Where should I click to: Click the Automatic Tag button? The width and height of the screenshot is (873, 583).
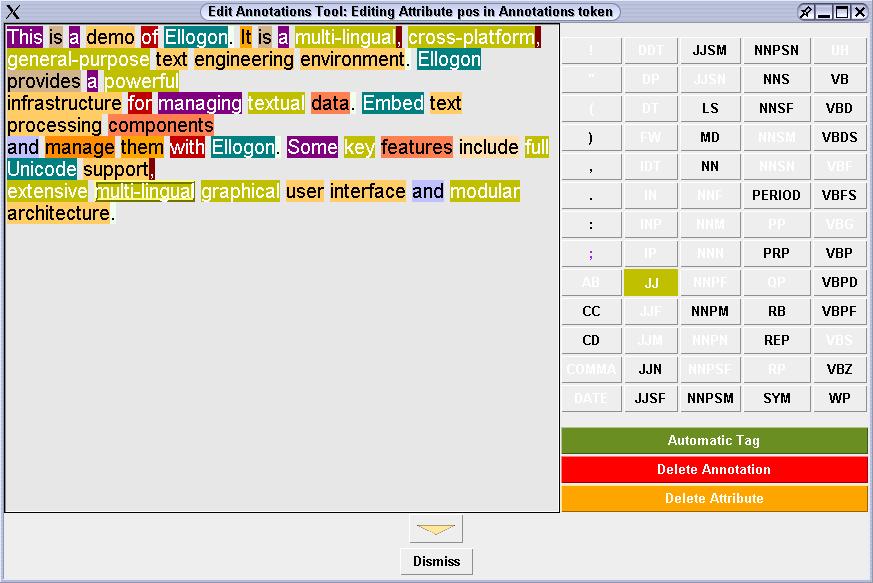point(714,440)
